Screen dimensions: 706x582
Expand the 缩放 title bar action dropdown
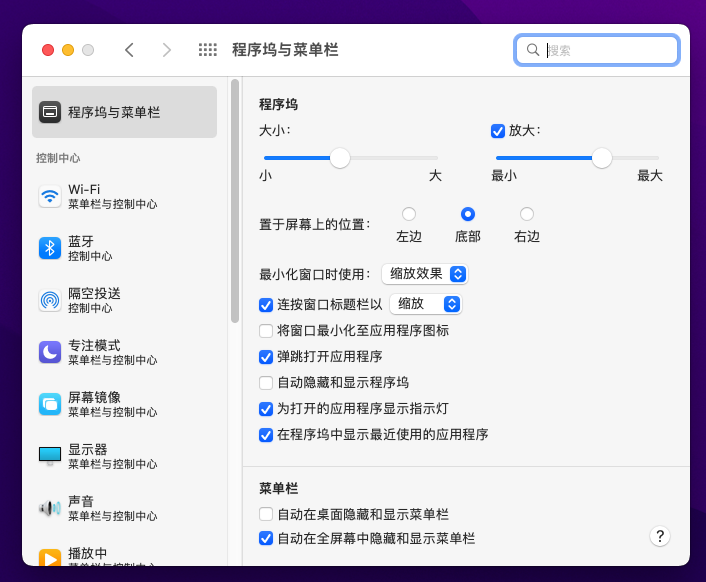click(425, 304)
